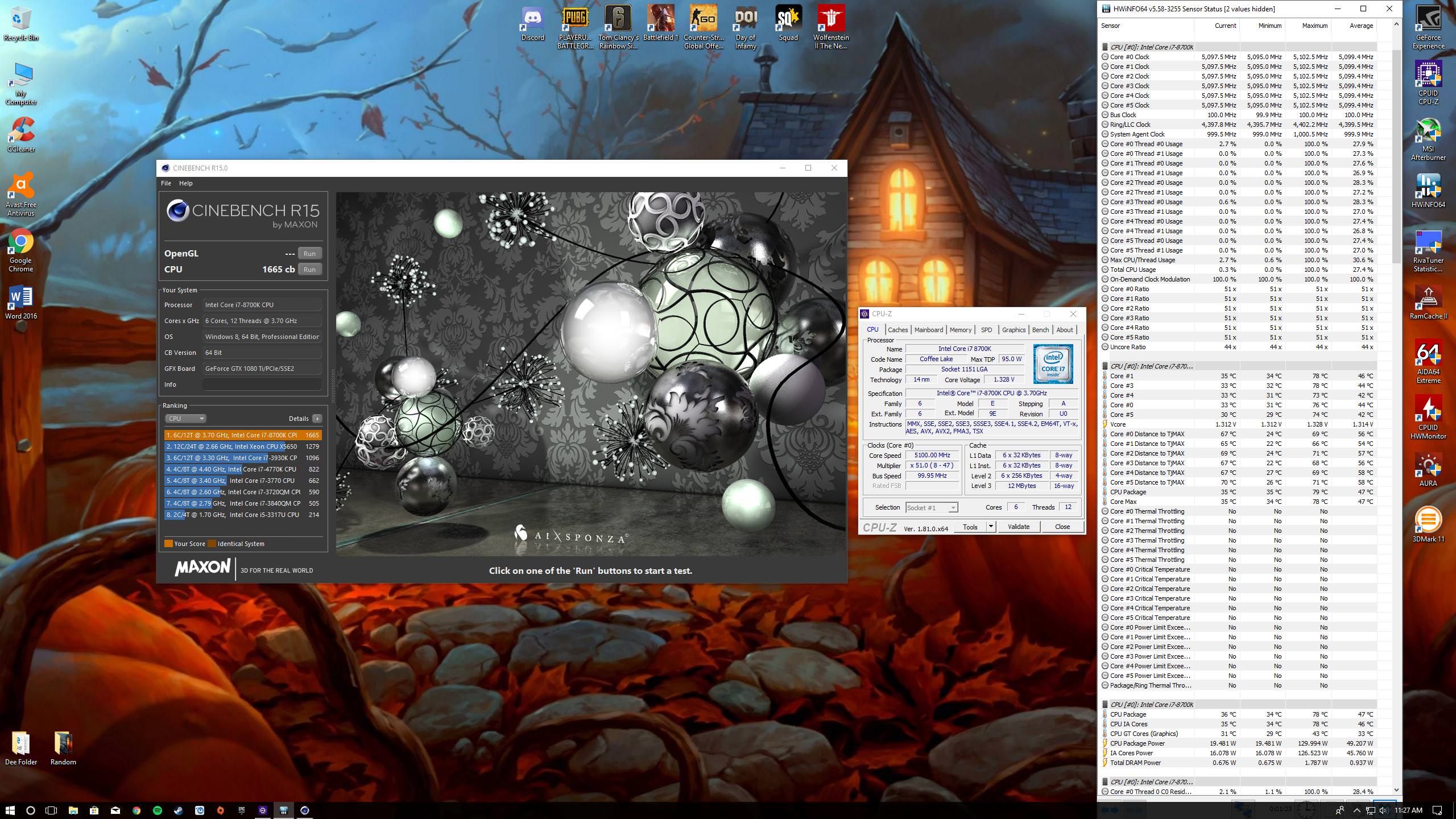Switch to the SPD tab in CPU-Z

987,330
